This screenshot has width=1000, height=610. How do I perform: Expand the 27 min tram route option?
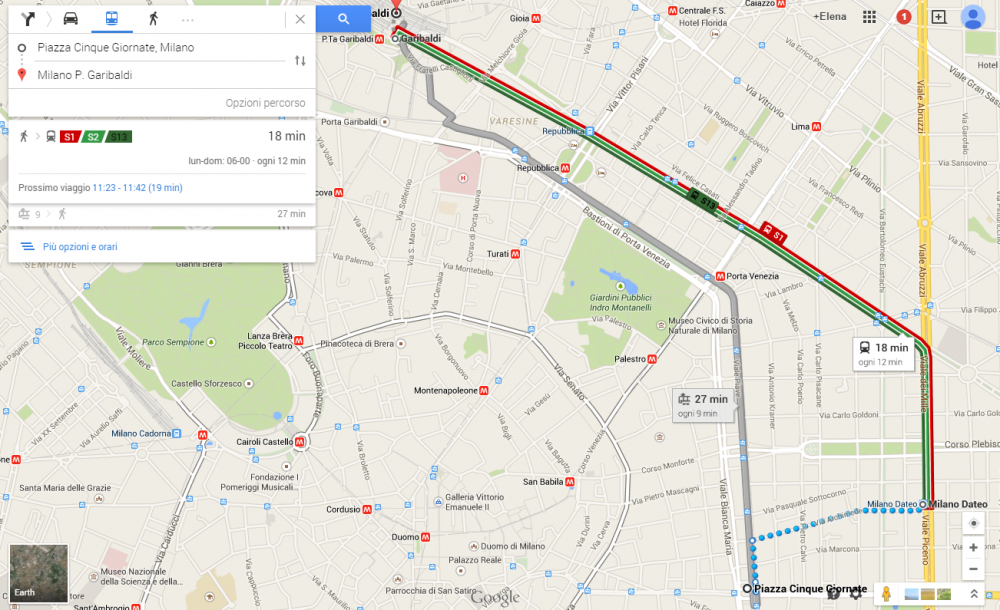162,214
